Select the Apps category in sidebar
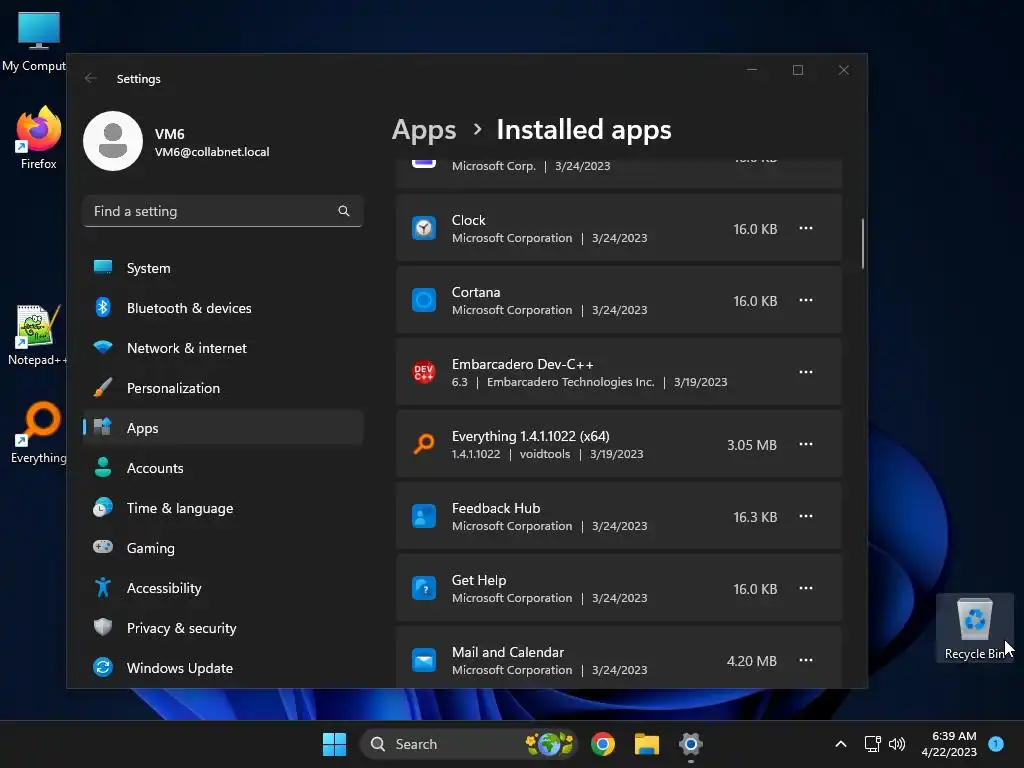The height and width of the screenshot is (768, 1024). click(223, 428)
